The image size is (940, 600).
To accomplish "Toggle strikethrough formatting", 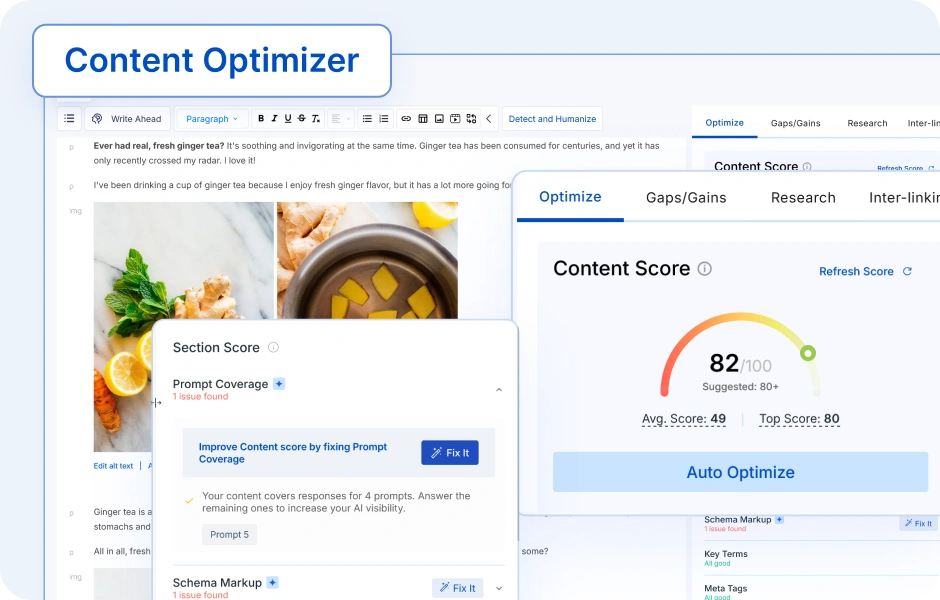I will (x=302, y=119).
